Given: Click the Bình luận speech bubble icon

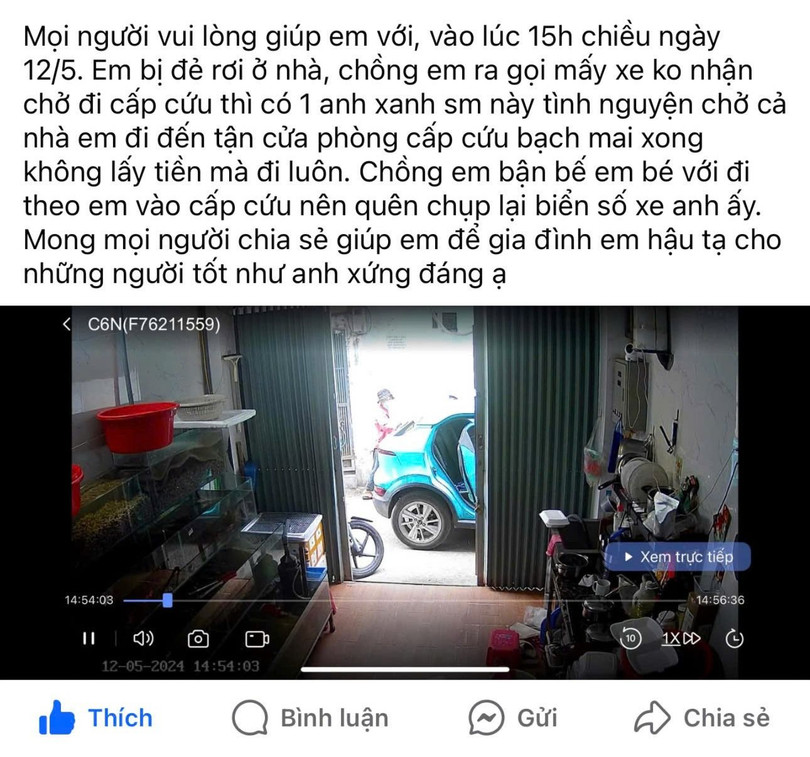Looking at the screenshot, I should 250,718.
